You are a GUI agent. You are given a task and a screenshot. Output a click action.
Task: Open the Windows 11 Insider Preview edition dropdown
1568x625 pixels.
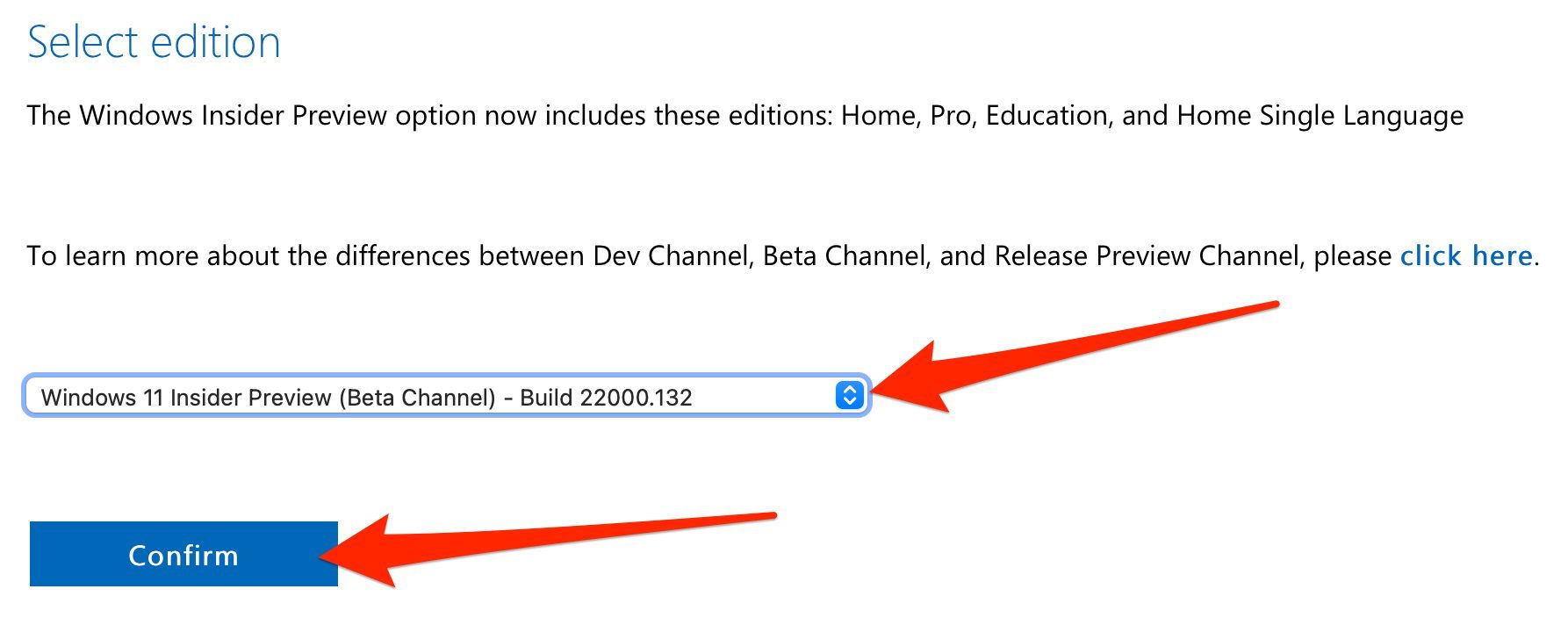(447, 396)
